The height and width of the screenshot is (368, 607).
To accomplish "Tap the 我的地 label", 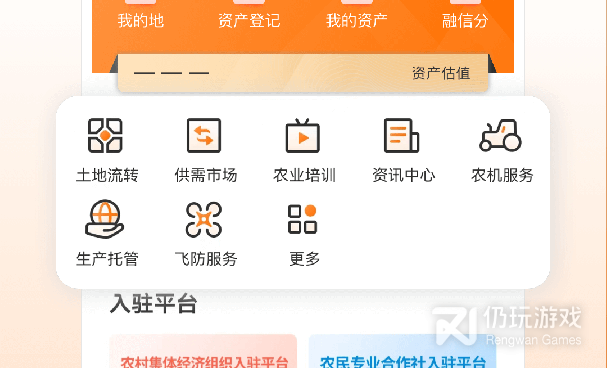I will click(141, 21).
